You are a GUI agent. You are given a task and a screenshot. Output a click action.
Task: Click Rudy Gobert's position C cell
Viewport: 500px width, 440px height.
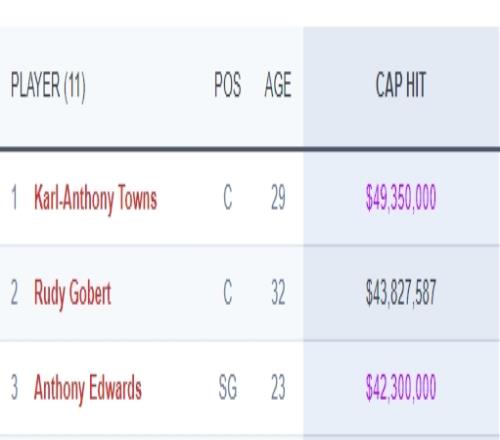228,292
